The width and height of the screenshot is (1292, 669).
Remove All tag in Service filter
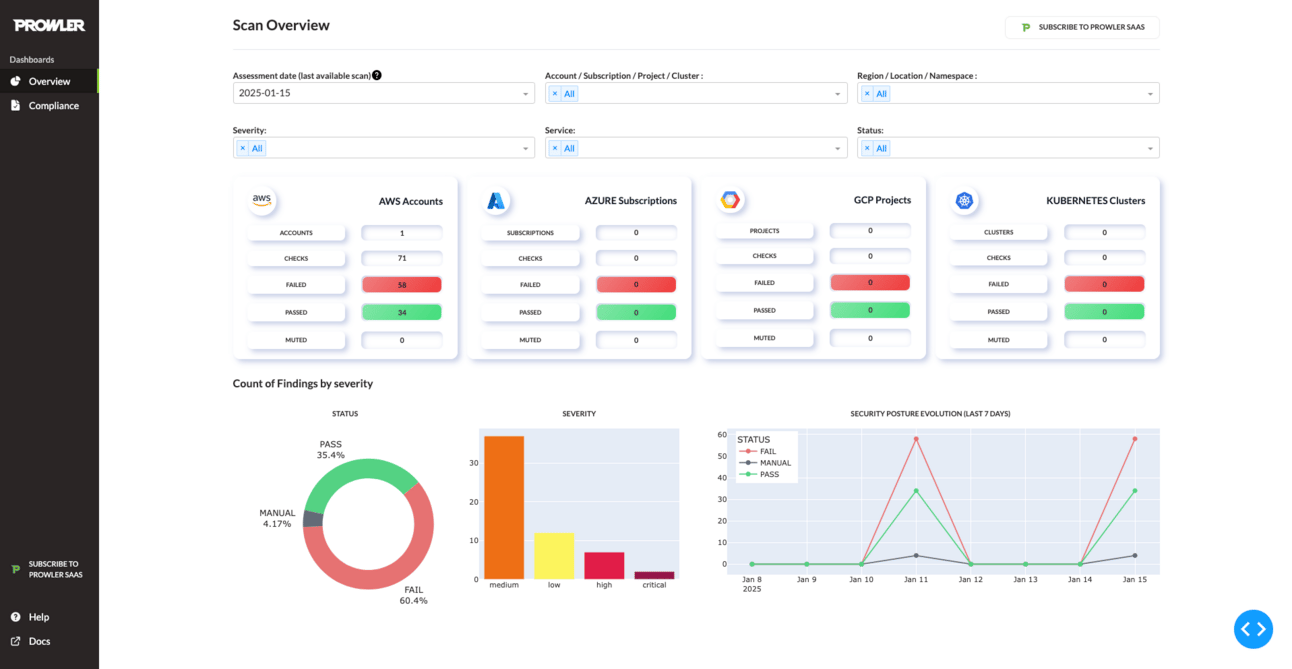click(x=555, y=148)
